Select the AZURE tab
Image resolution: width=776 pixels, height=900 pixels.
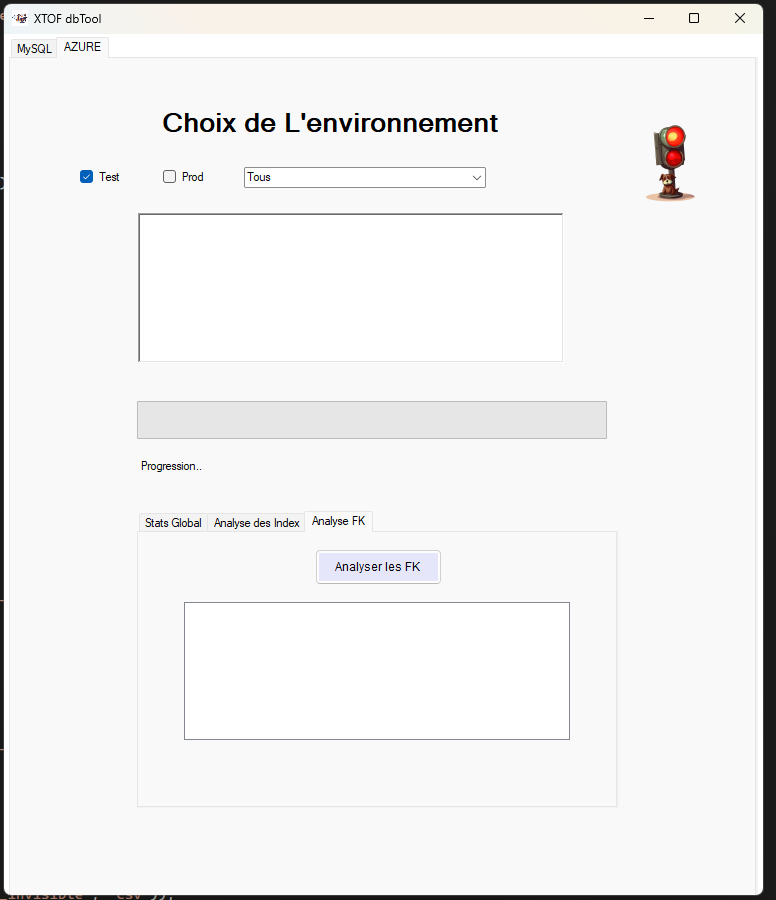pyautogui.click(x=83, y=47)
